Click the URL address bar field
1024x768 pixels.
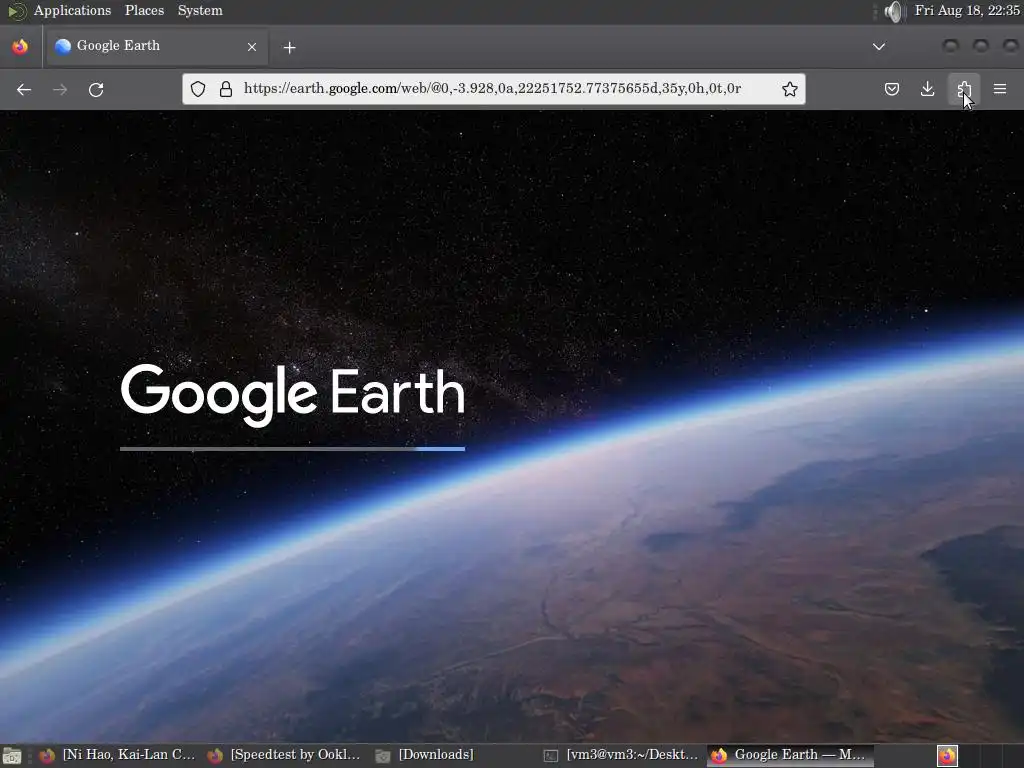coord(494,89)
